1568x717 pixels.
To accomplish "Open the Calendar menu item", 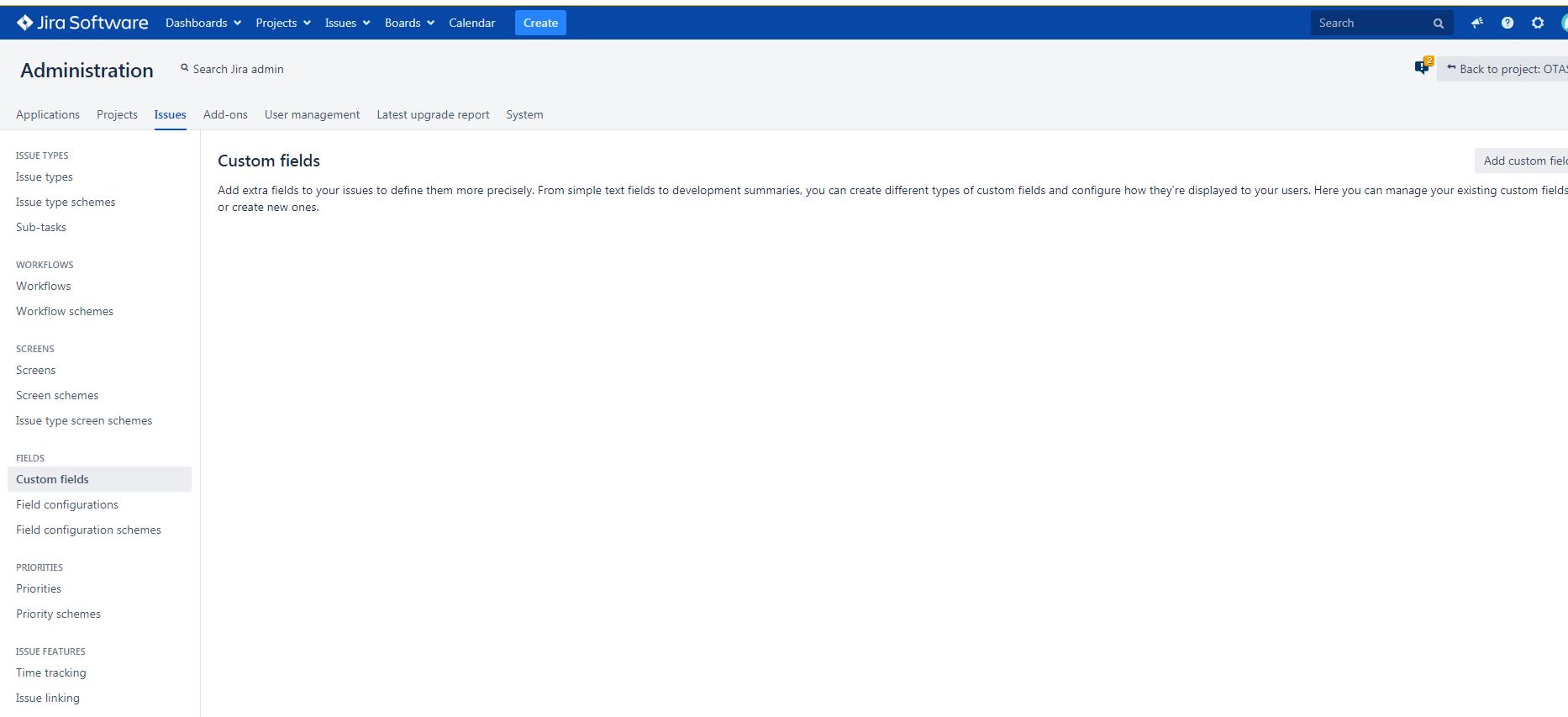I will [x=472, y=23].
